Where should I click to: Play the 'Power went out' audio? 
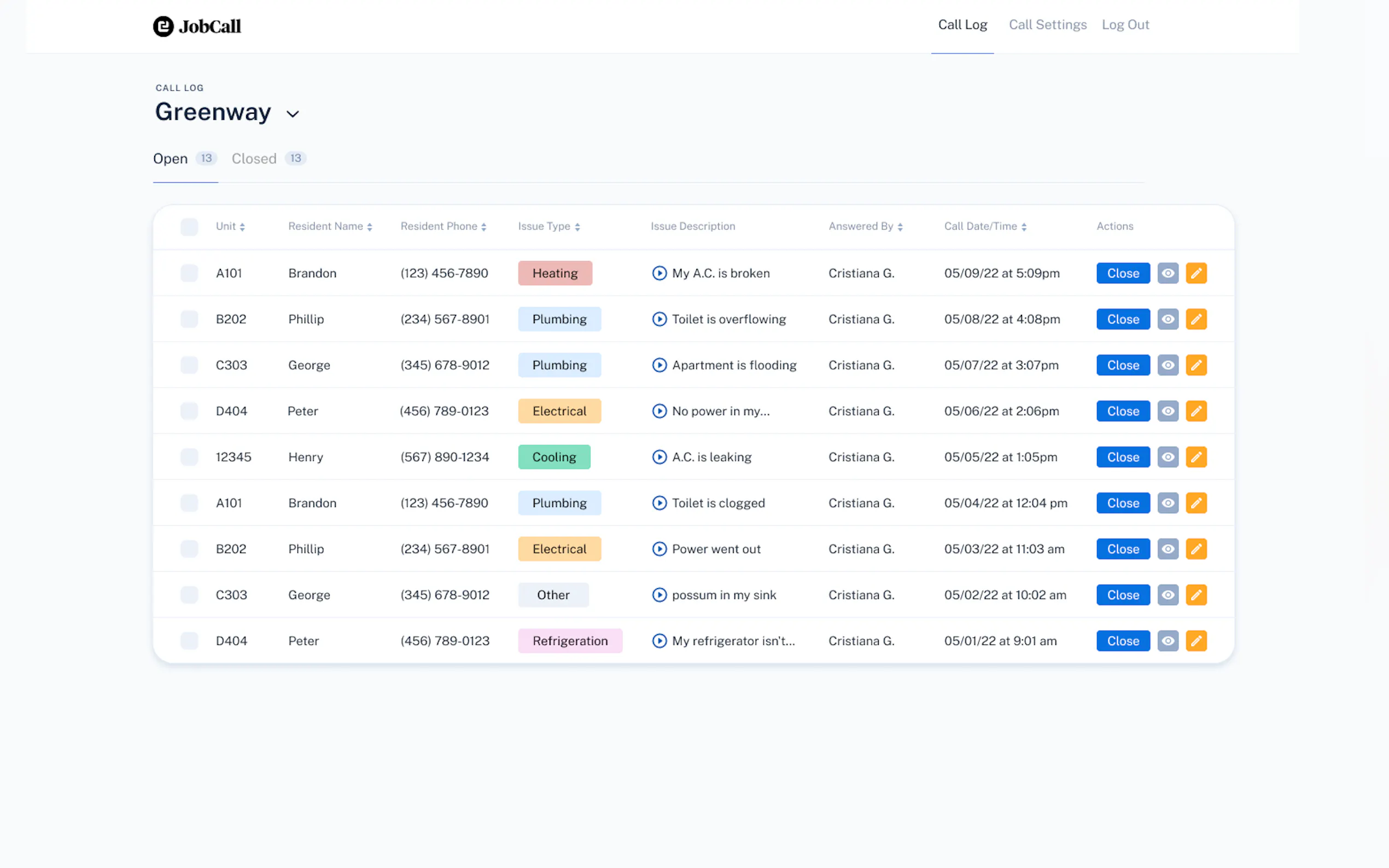(659, 549)
